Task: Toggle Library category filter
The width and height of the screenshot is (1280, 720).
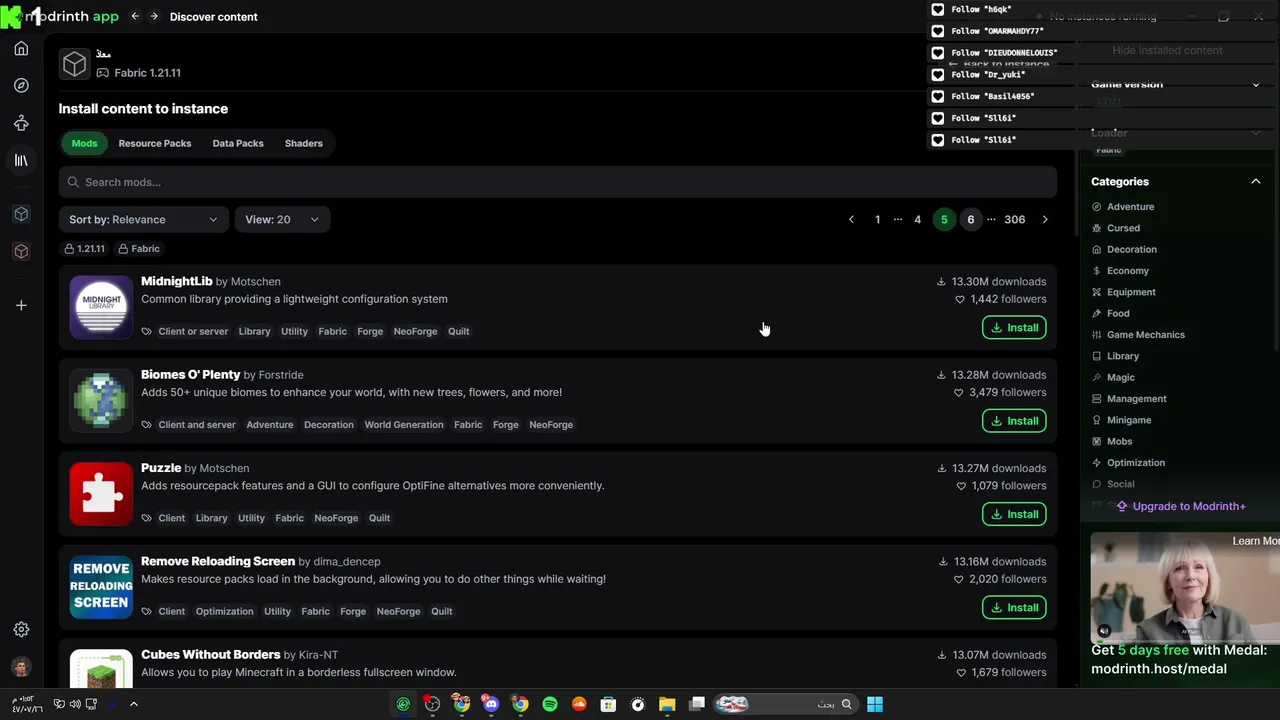Action: [x=1115, y=356]
